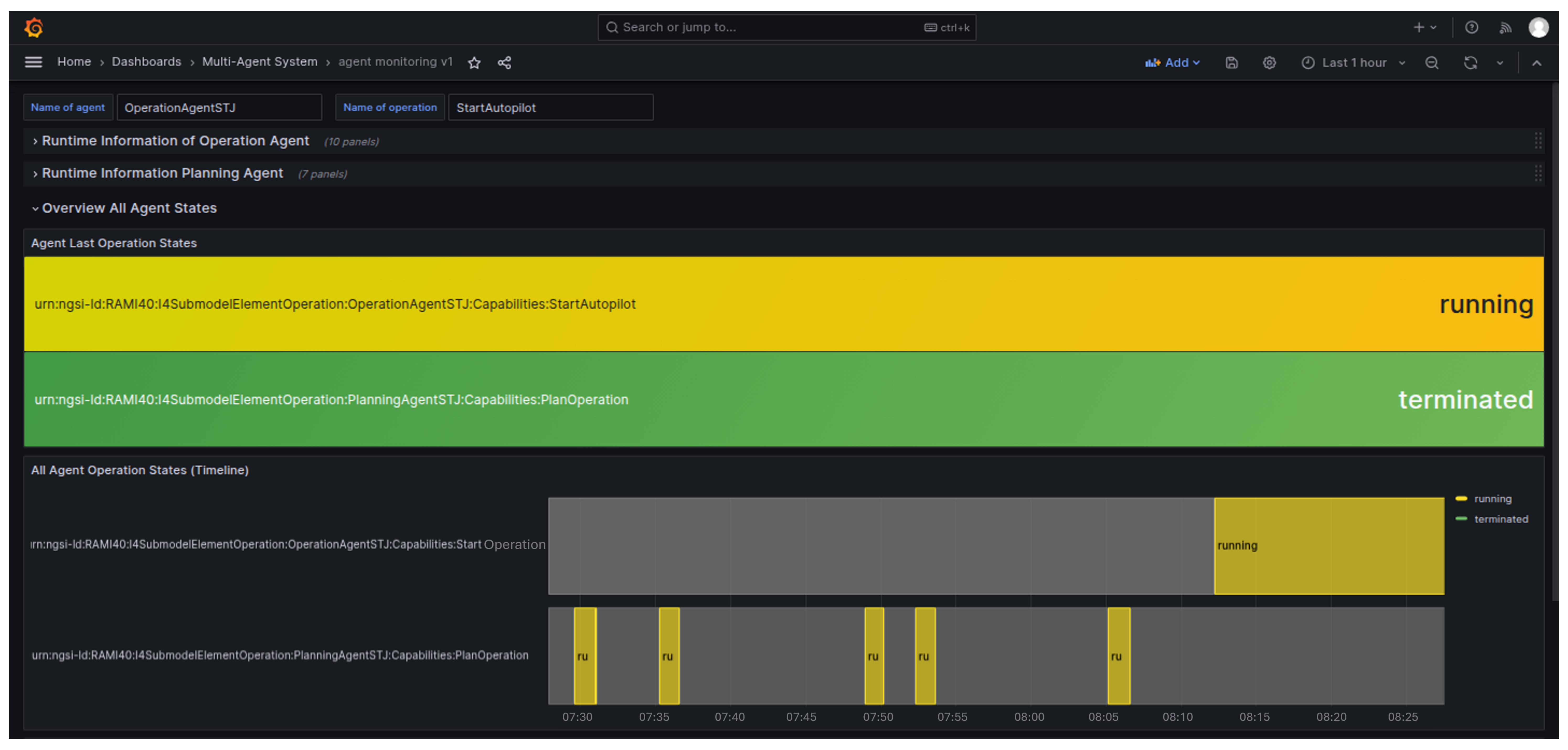Open the Add panel dropdown button

[1172, 63]
